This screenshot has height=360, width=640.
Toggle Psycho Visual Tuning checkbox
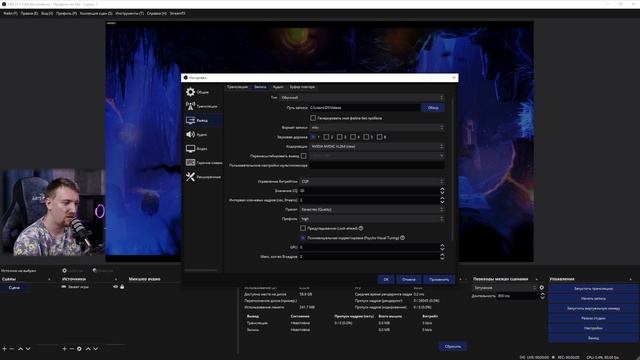[303, 238]
